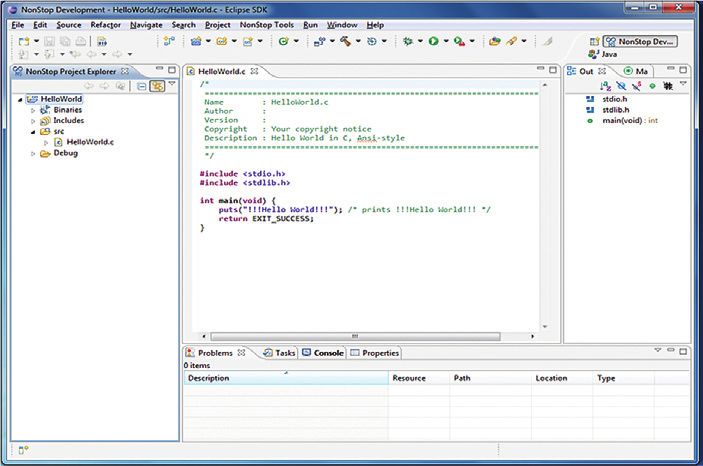This screenshot has height=466, width=703.
Task: Click the Type column header
Action: pyautogui.click(x=623, y=378)
